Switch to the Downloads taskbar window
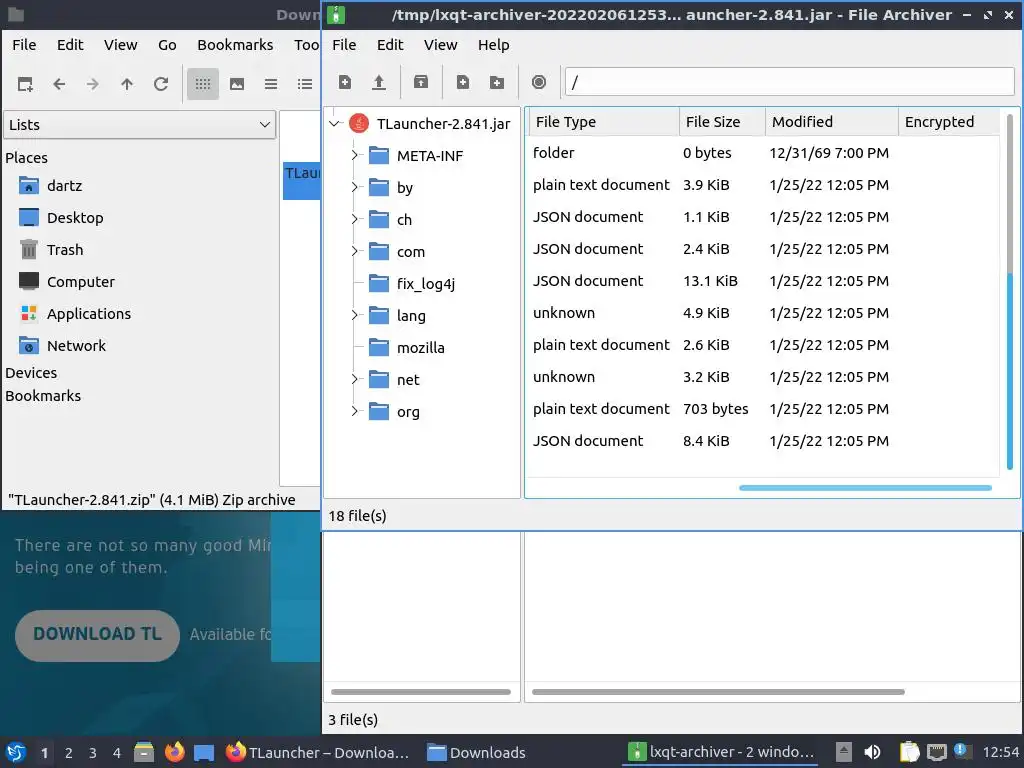Viewport: 1024px width, 768px height. tap(476, 752)
